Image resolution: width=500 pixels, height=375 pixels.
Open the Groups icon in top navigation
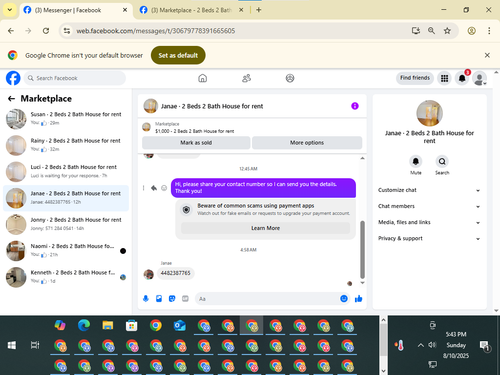290,78
